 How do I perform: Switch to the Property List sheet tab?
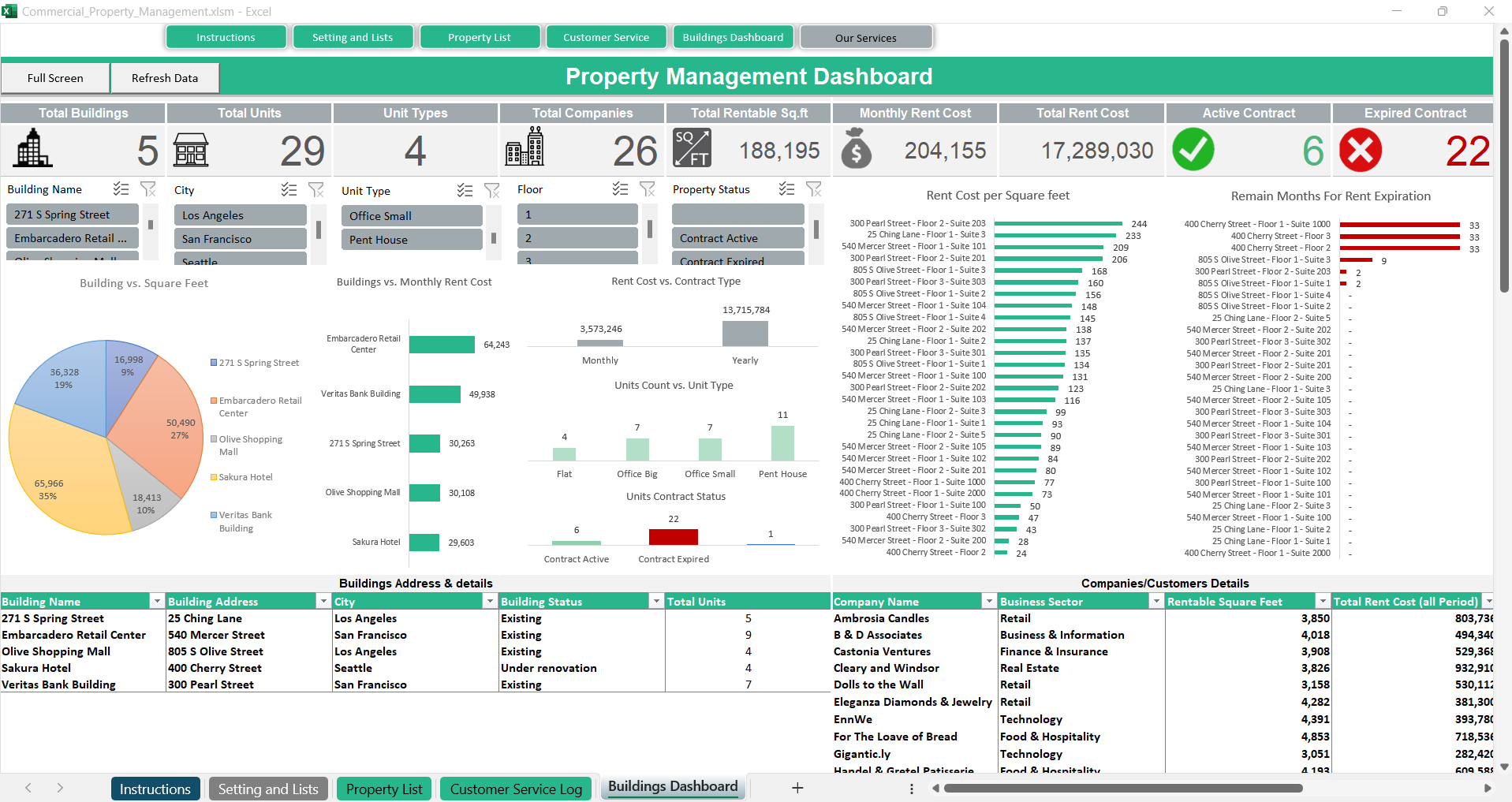click(x=384, y=789)
